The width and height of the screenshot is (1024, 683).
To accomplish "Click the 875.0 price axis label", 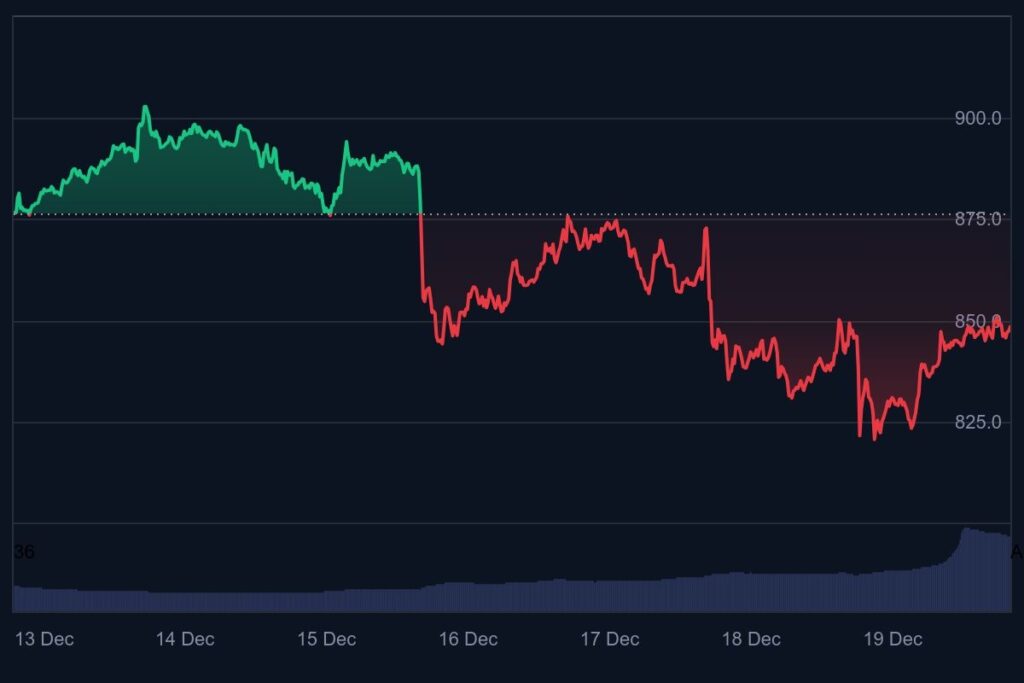I will [x=979, y=219].
